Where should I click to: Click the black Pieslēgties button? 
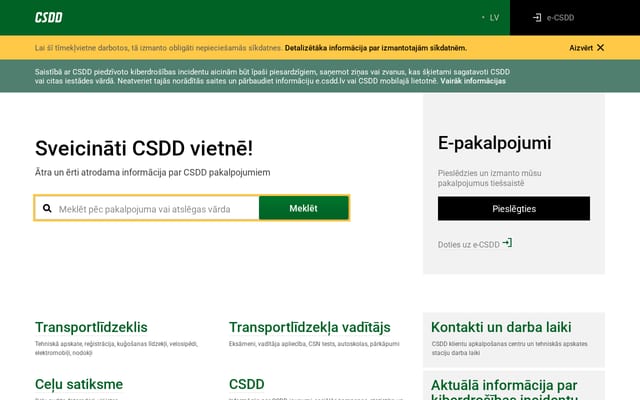click(514, 209)
